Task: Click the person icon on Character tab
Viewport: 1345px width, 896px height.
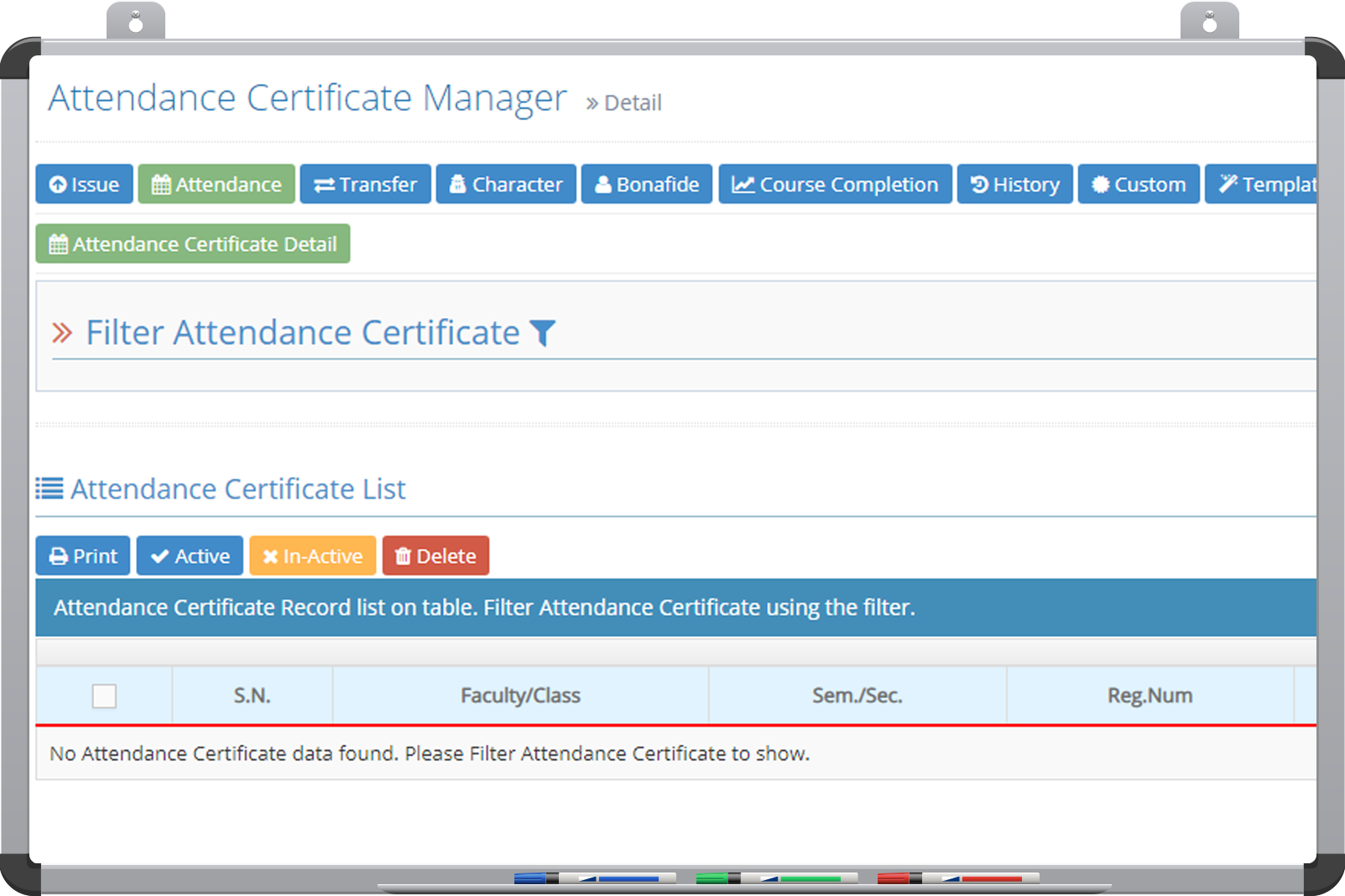Action: (x=457, y=184)
